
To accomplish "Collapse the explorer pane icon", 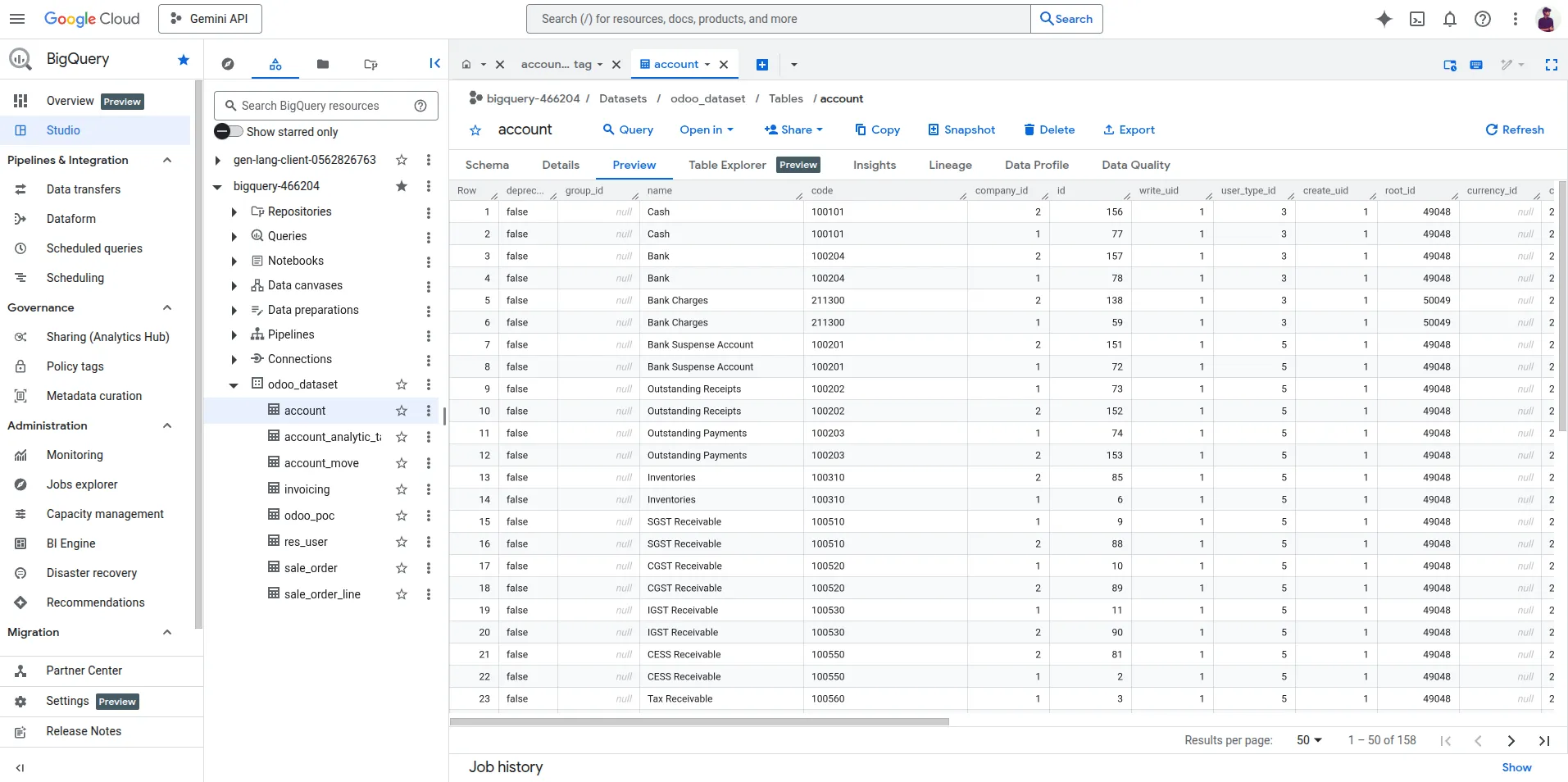I will coord(434,64).
